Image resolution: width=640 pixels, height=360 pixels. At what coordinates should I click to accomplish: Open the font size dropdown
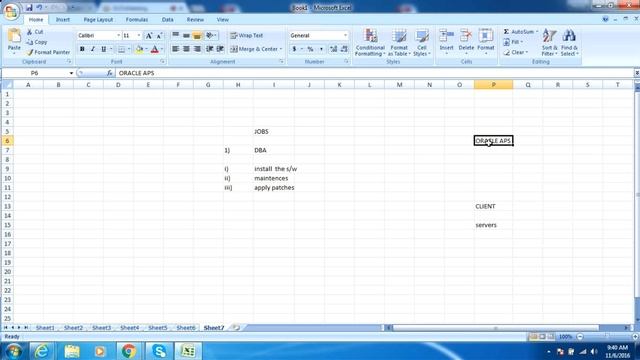pos(139,36)
